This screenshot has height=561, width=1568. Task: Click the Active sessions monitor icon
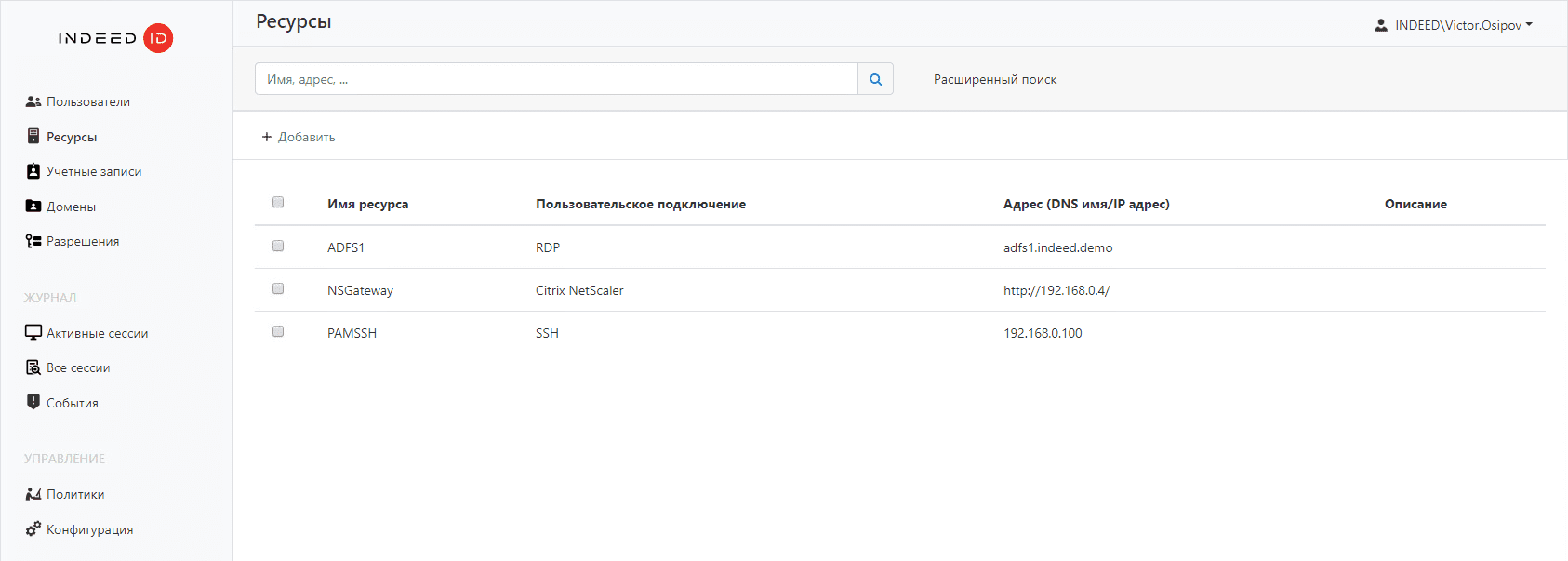tap(33, 332)
